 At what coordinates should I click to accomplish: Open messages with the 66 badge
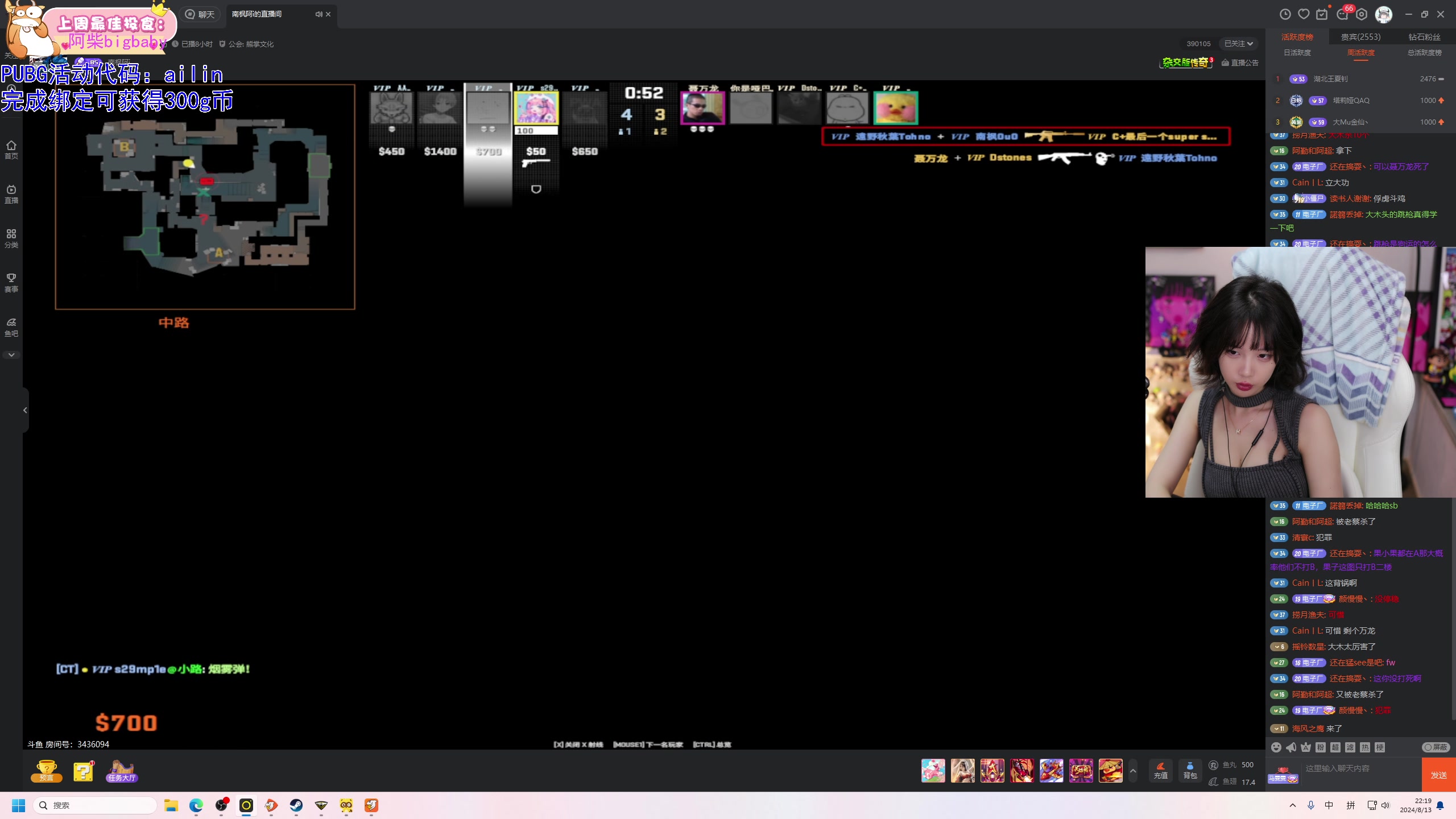coord(1343,14)
